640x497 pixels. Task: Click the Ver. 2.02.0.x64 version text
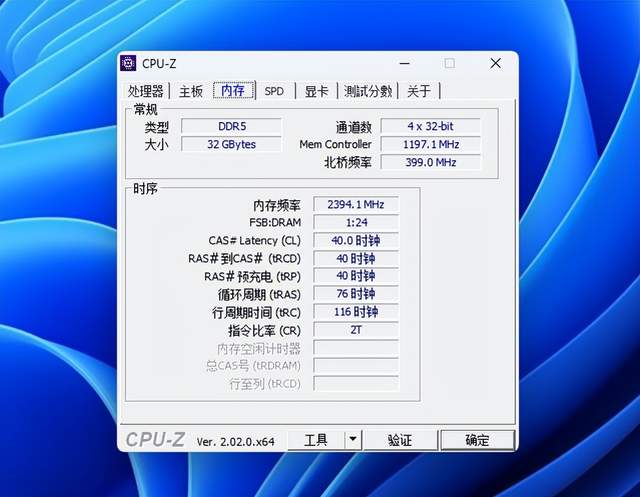pos(236,442)
